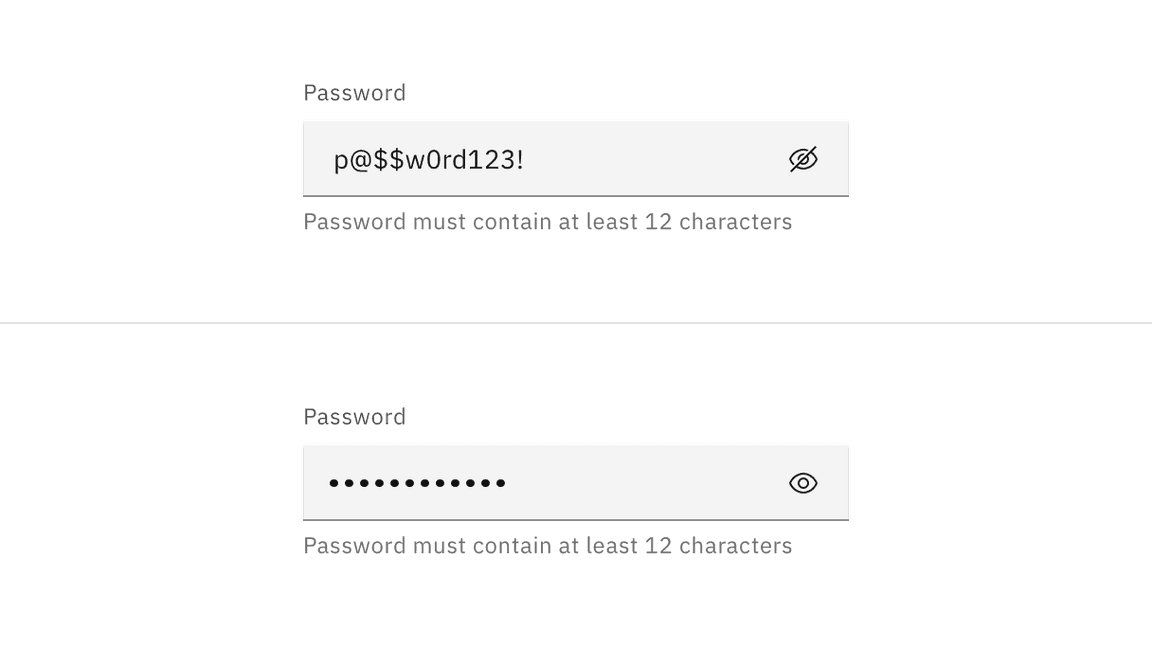Click empty area between masked dots and eye icon
This screenshot has width=1152, height=648.
647,483
